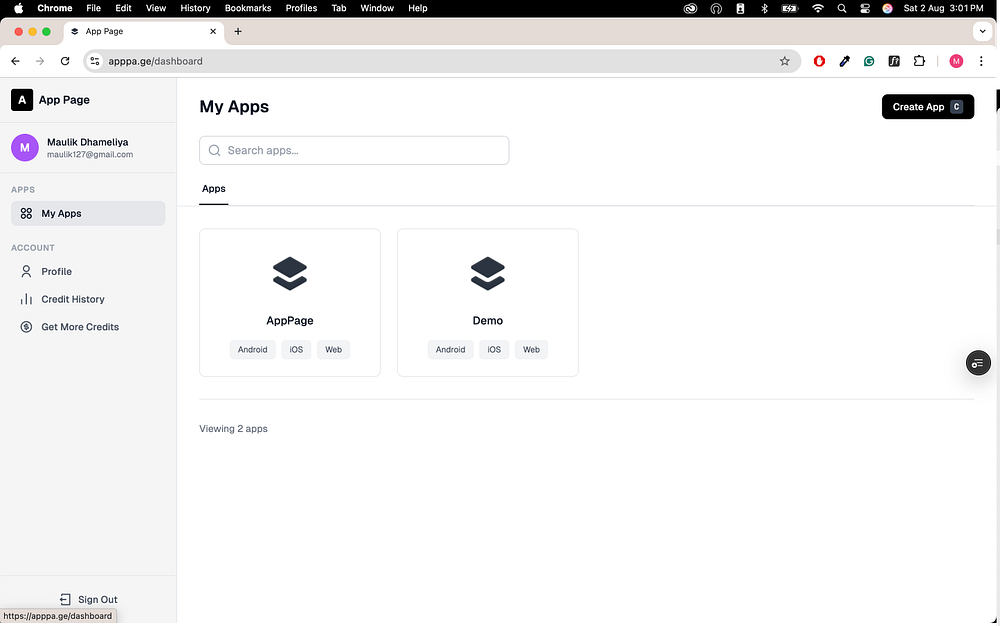This screenshot has height=626, width=1000.
Task: Click iOS tag on Demo card
Action: pyautogui.click(x=494, y=349)
